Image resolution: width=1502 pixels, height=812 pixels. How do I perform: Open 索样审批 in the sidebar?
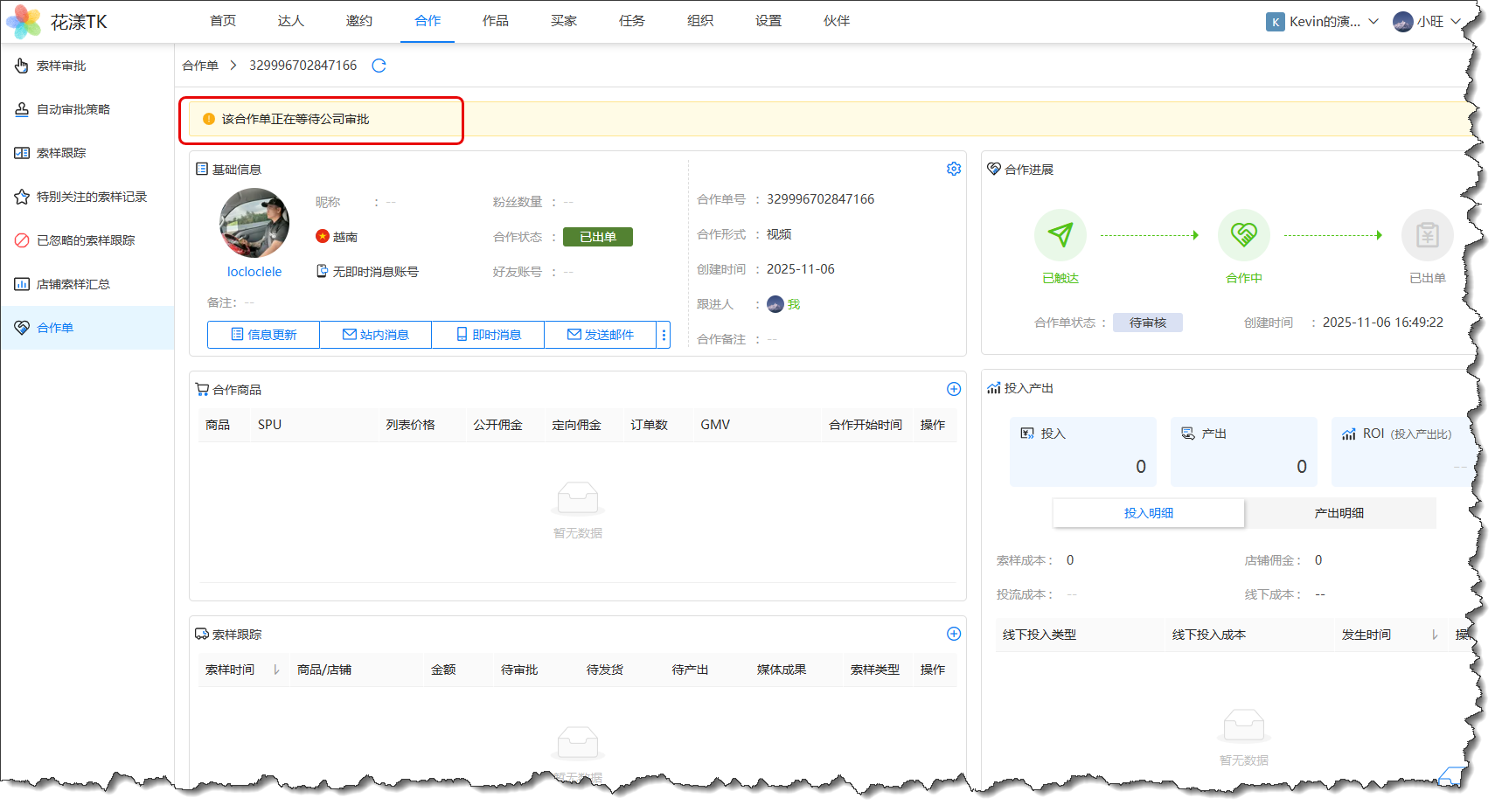click(x=61, y=66)
